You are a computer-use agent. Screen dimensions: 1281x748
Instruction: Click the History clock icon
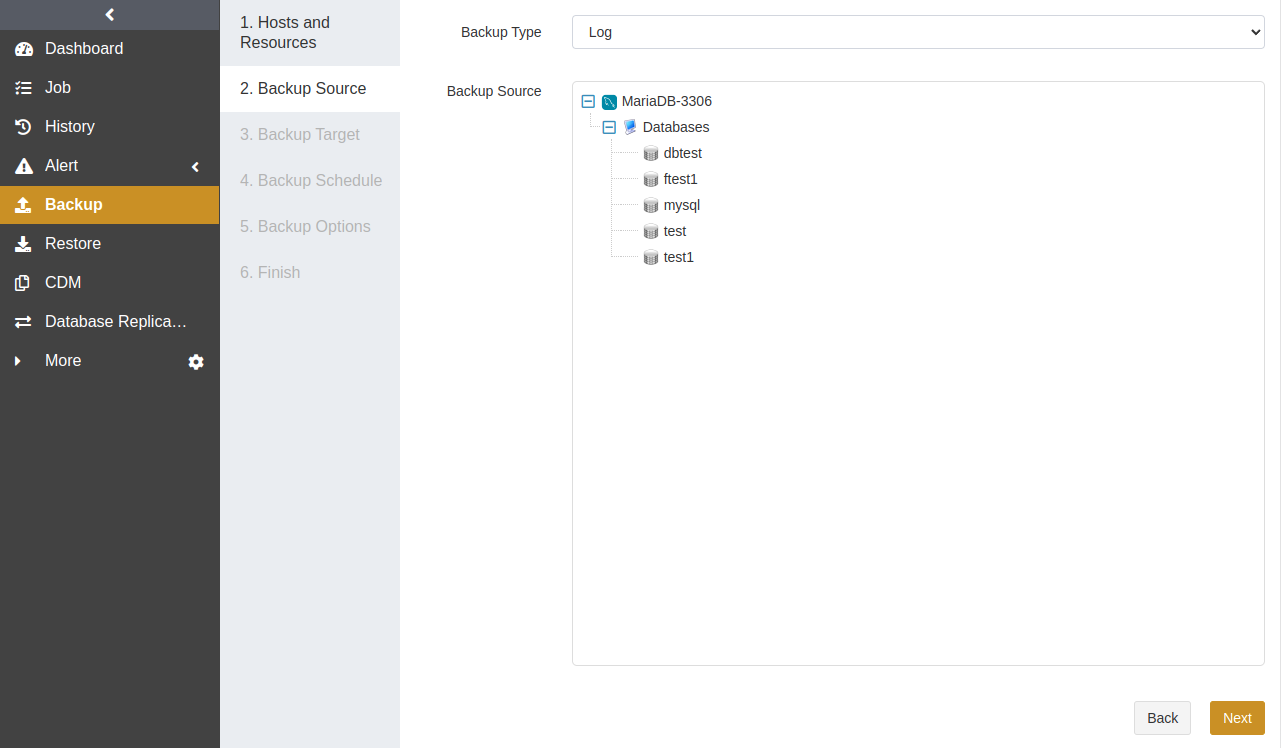point(24,127)
